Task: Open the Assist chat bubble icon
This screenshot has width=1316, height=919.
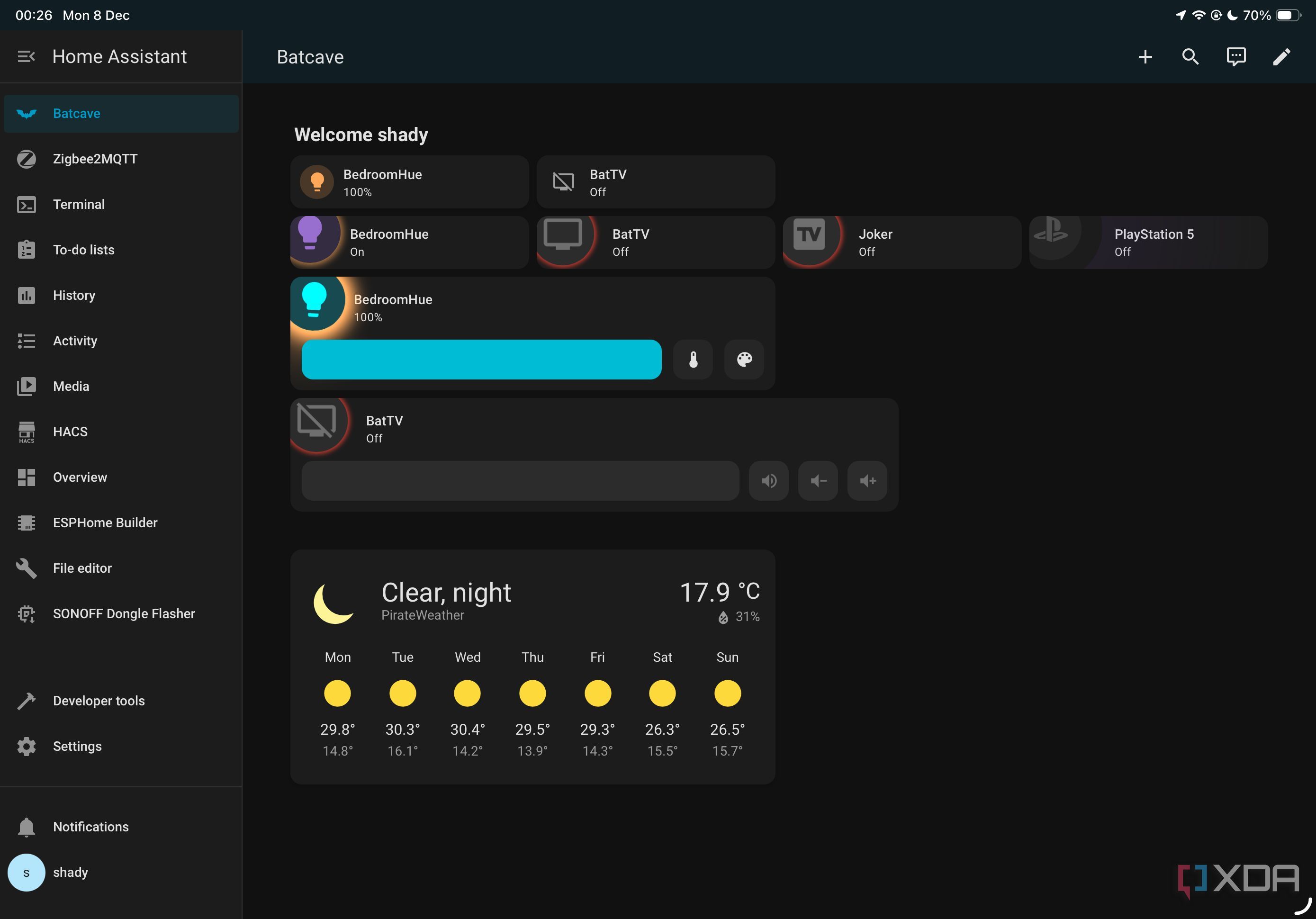Action: click(x=1236, y=57)
